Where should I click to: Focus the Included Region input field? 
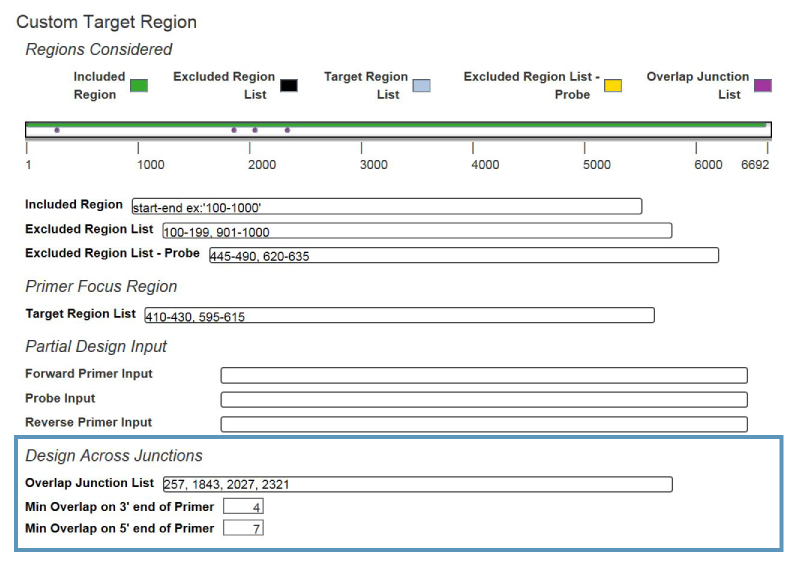pyautogui.click(x=387, y=207)
